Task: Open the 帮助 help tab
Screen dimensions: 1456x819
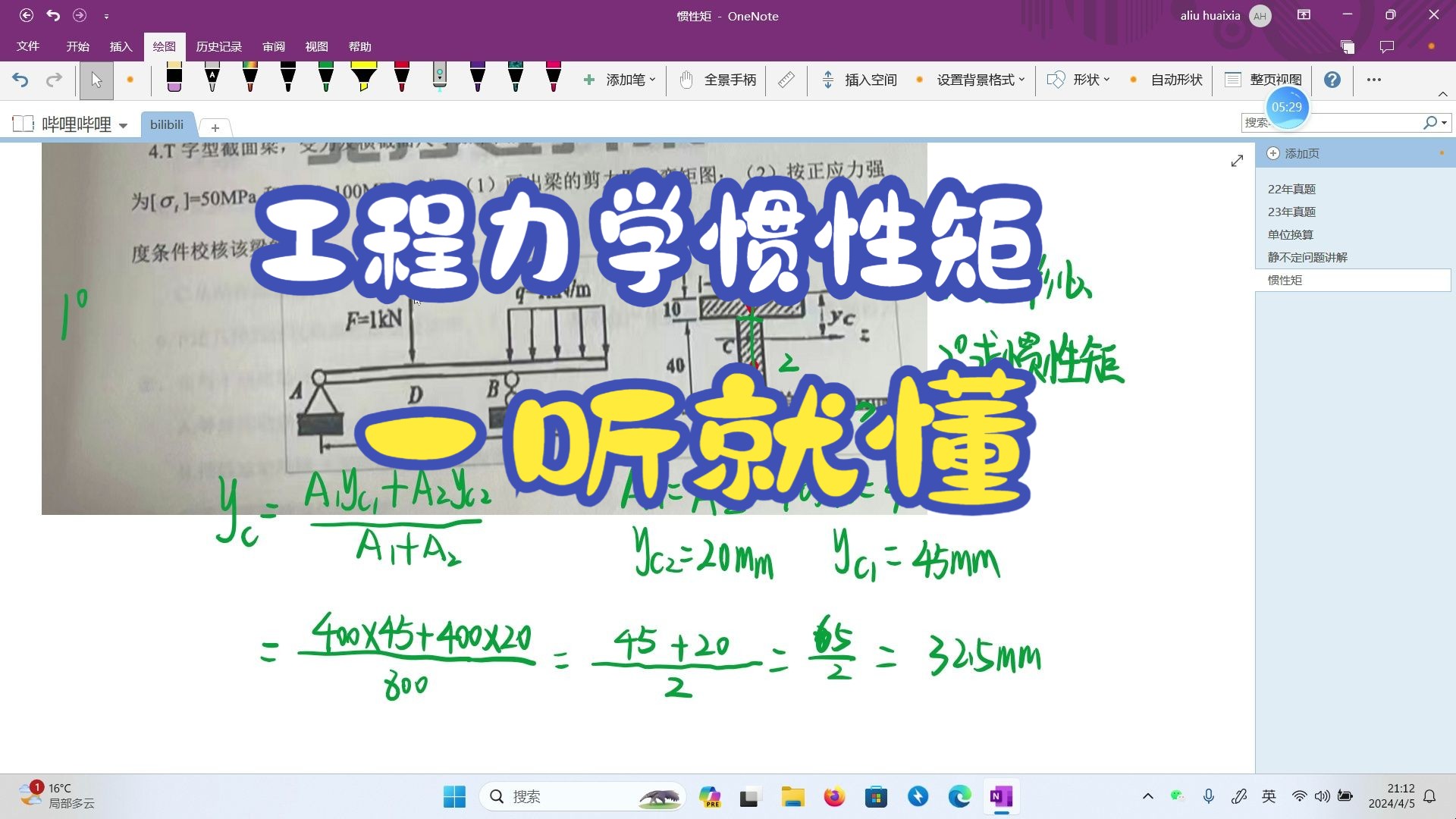Action: tap(359, 46)
